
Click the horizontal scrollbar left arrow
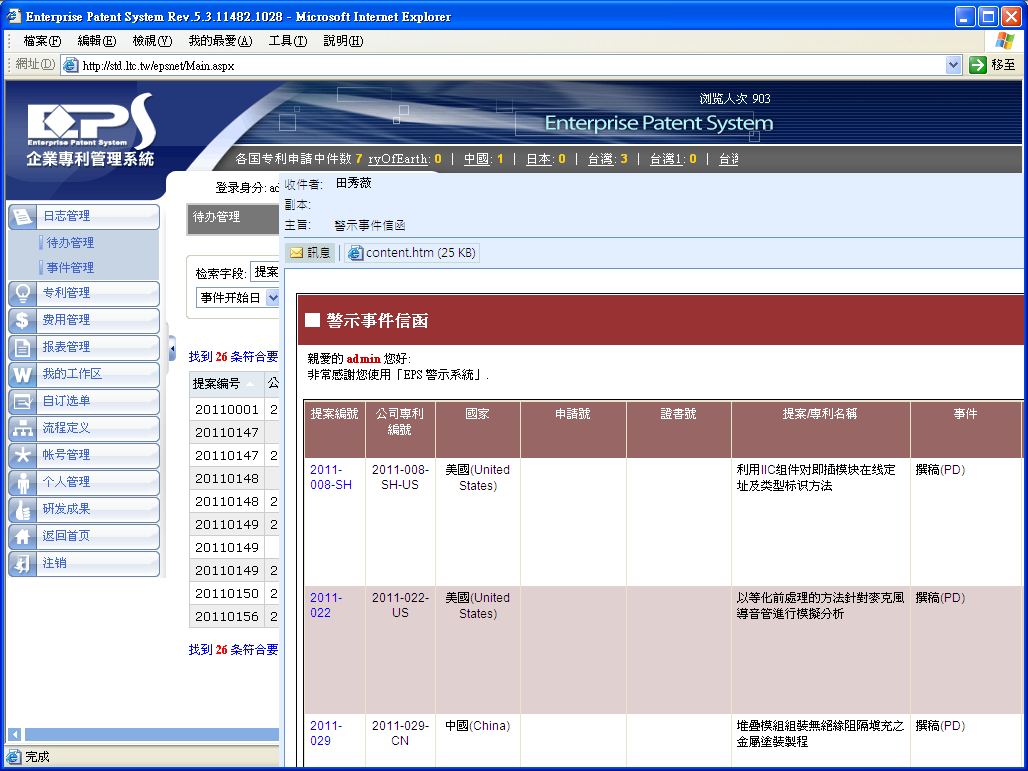[14, 734]
